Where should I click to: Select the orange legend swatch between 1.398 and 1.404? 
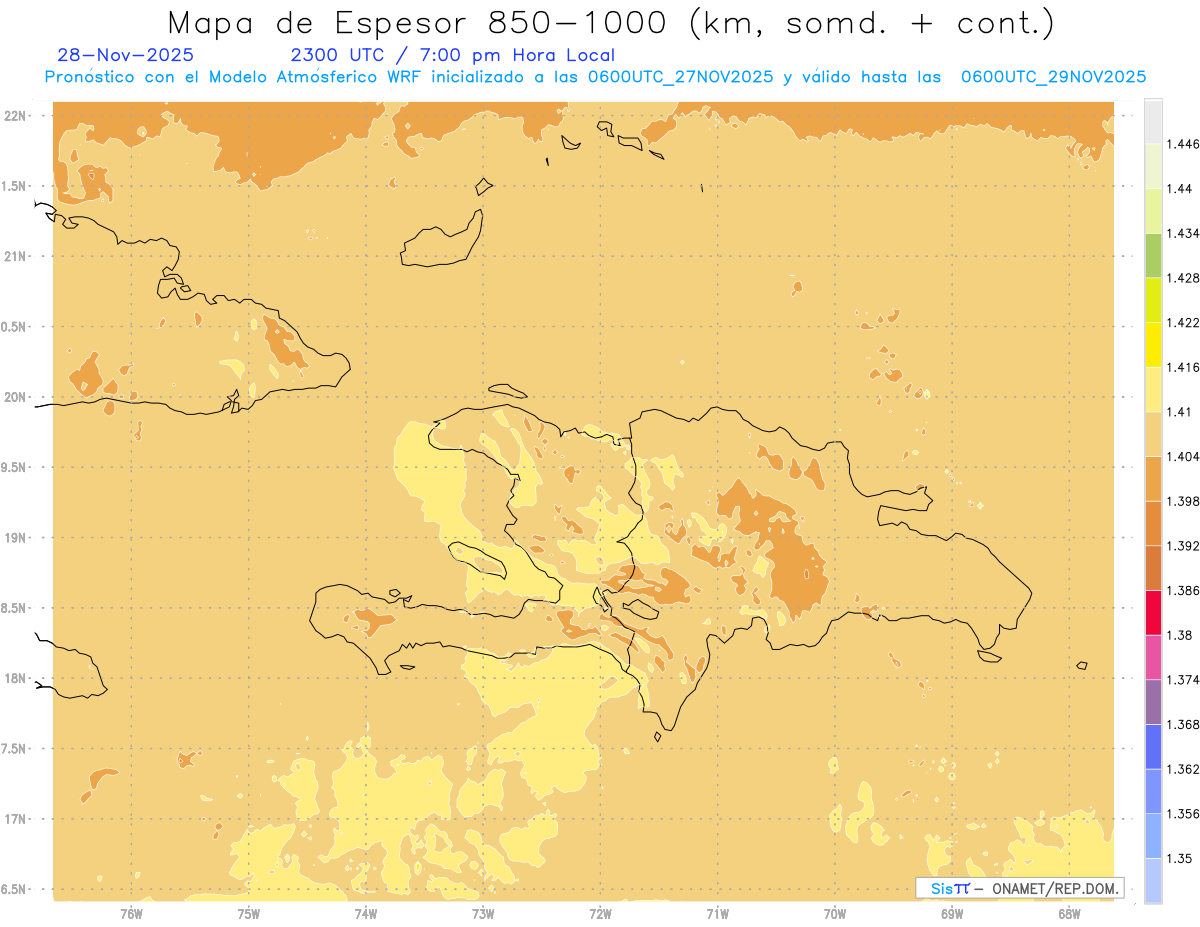point(1153,478)
